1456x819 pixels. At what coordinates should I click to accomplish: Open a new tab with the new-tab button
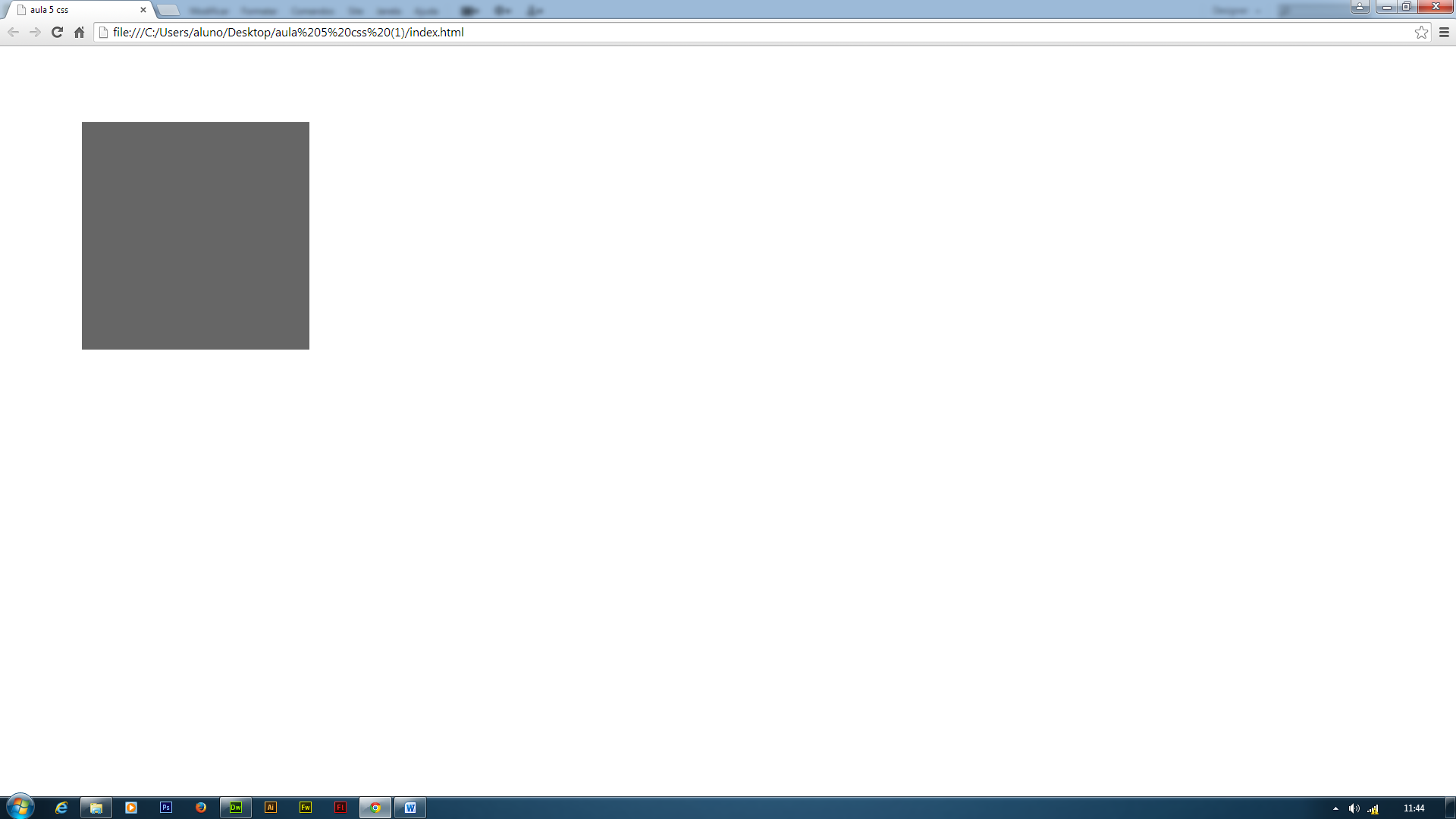coord(168,10)
